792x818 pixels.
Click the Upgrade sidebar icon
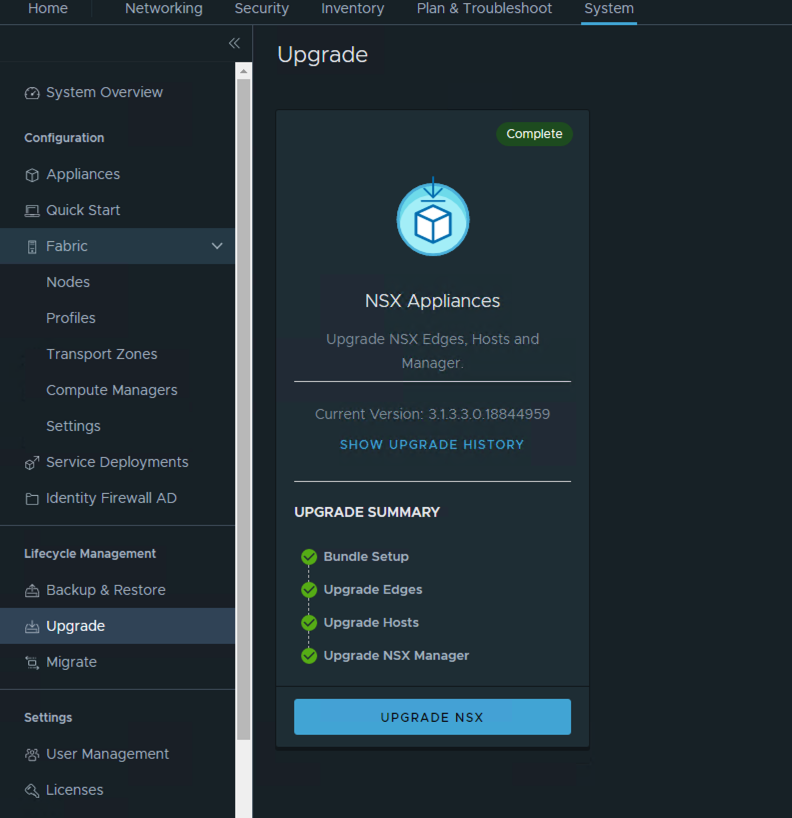tap(32, 627)
